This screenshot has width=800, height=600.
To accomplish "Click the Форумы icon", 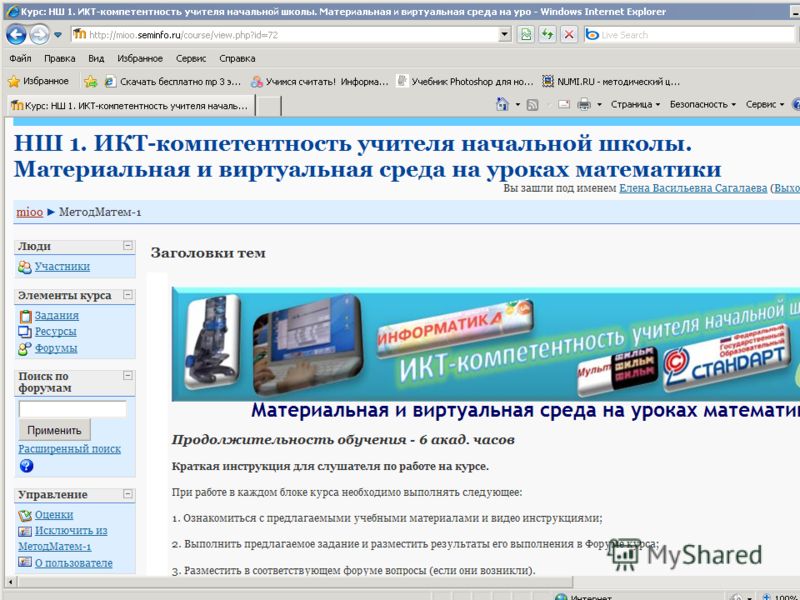I will point(24,349).
